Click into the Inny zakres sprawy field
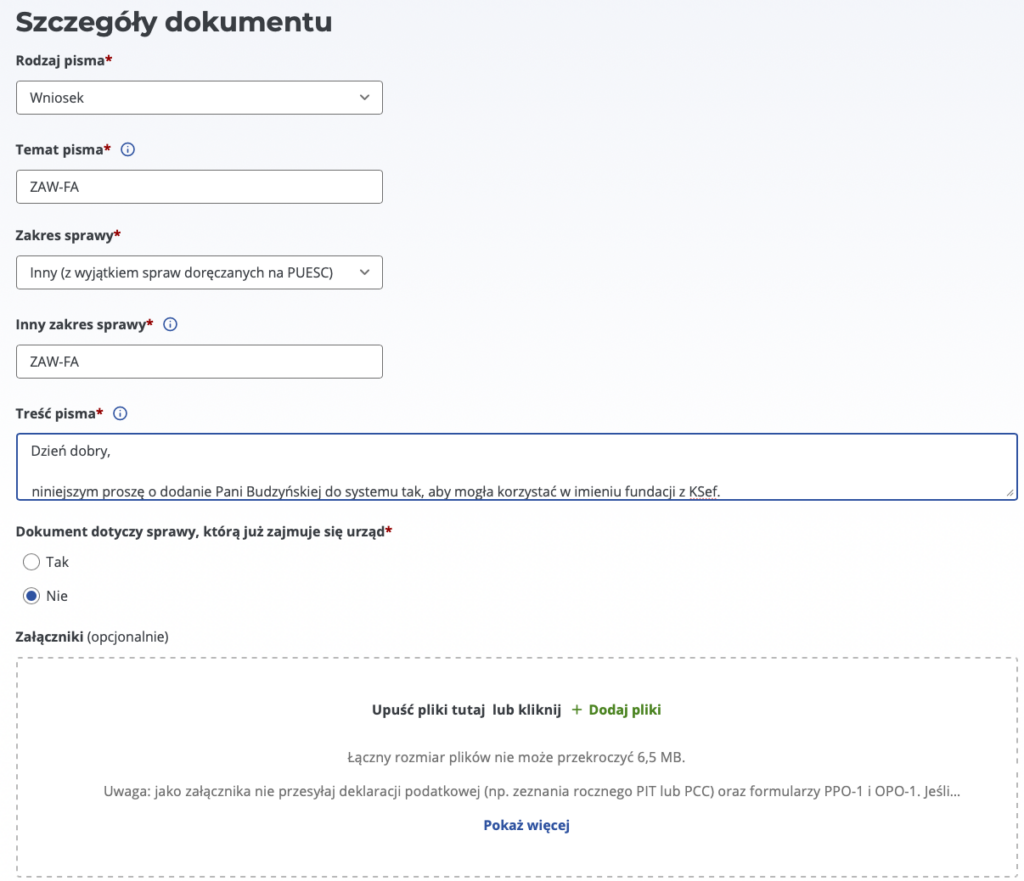 [200, 362]
